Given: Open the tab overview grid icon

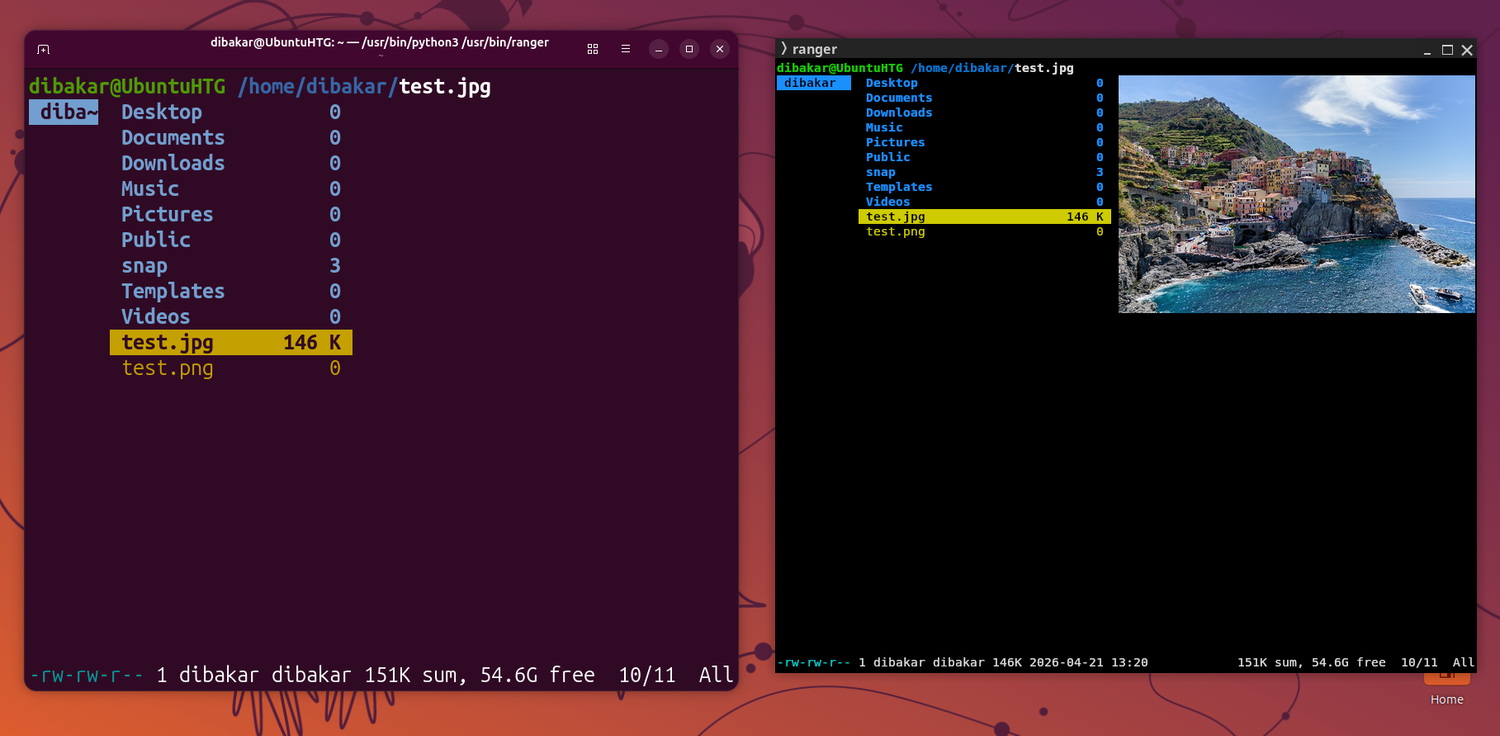Looking at the screenshot, I should pyautogui.click(x=593, y=49).
